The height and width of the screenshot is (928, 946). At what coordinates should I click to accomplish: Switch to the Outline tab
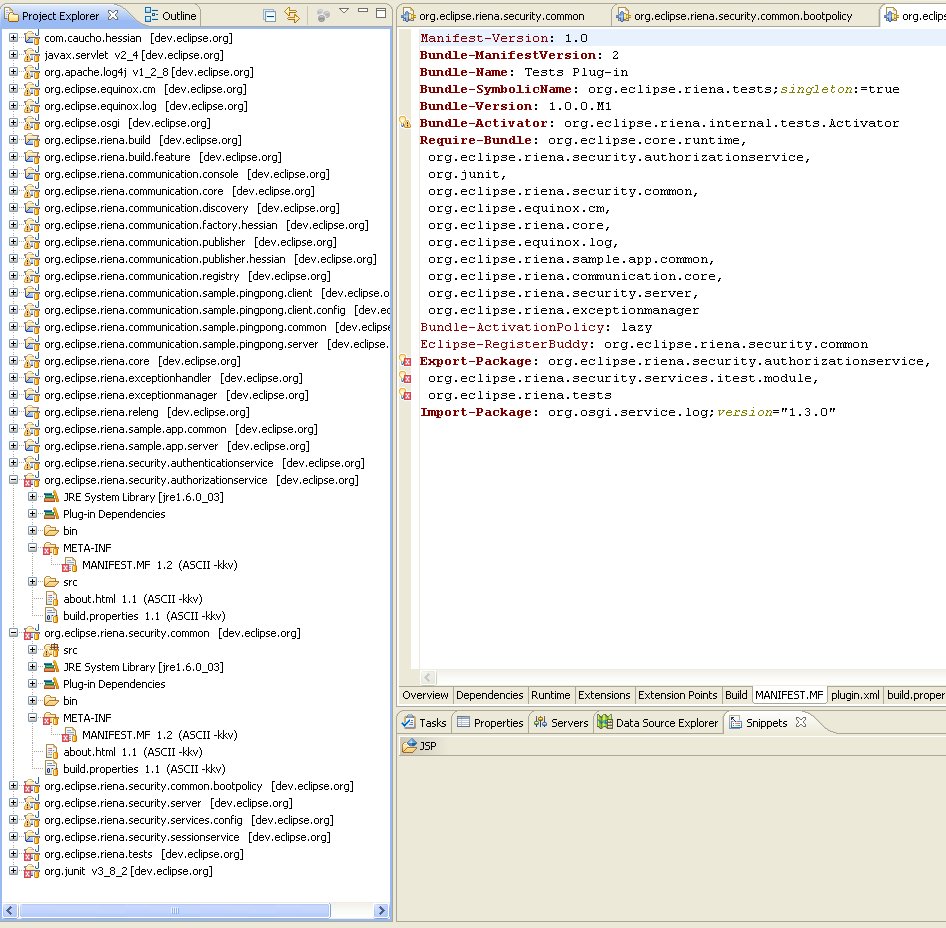(171, 16)
